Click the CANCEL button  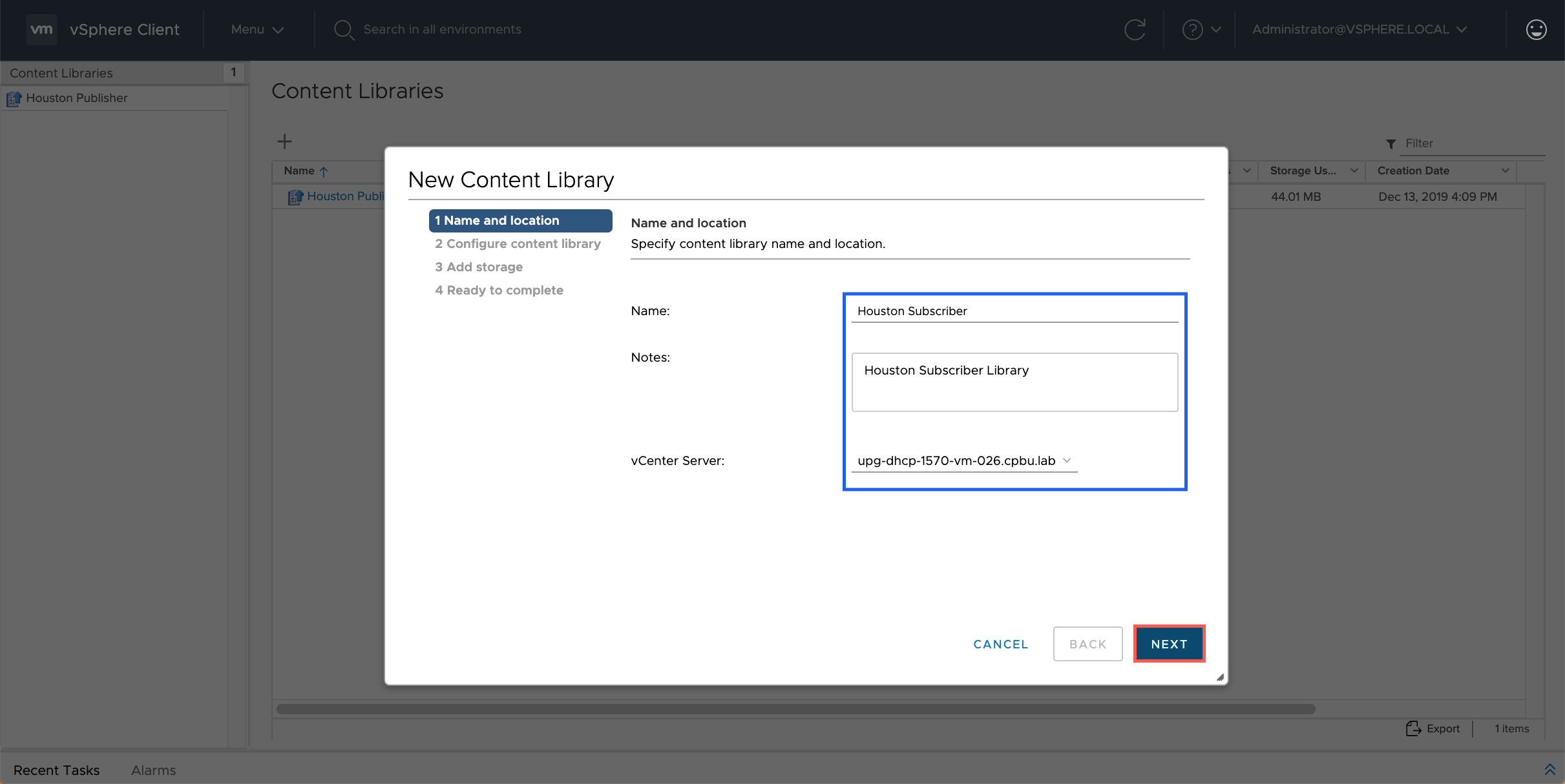point(1000,644)
